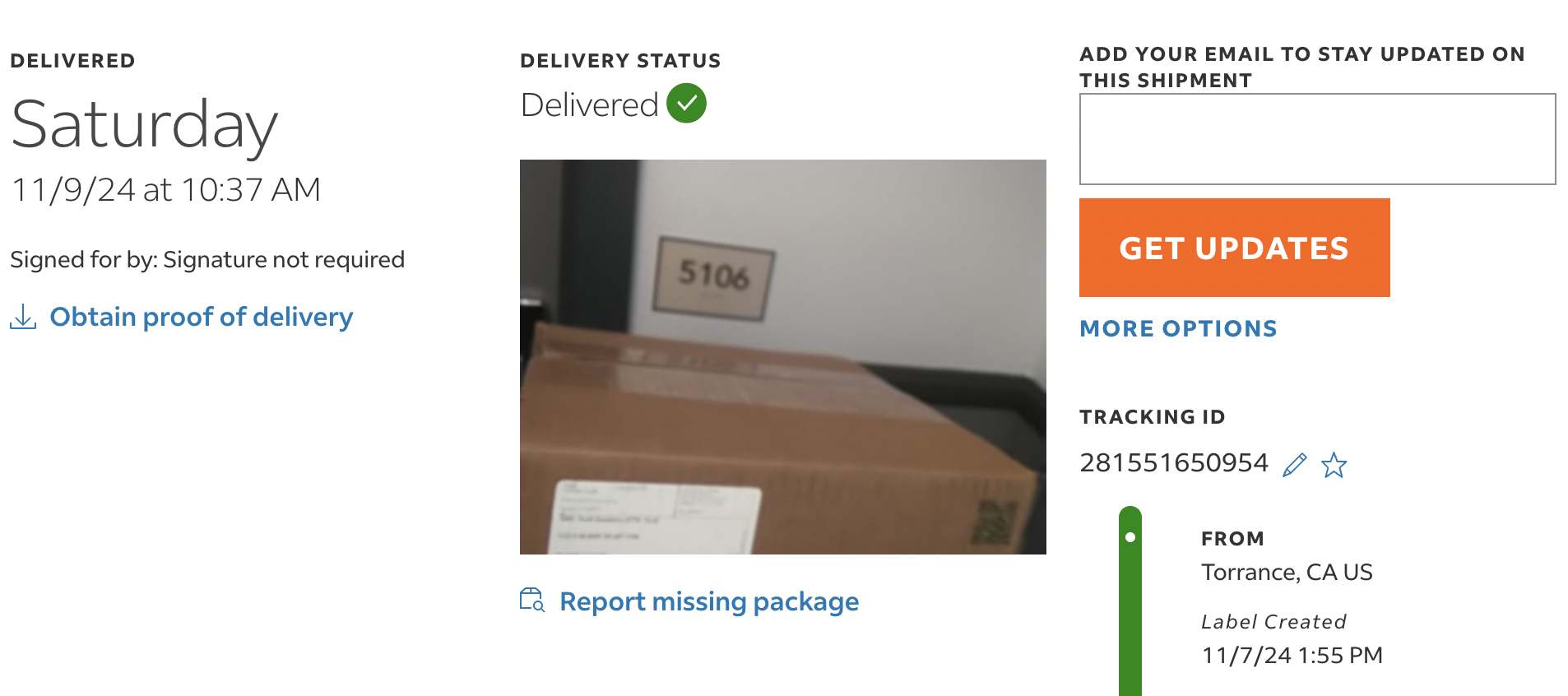Click the Torrance, CA US origin text

point(1287,572)
